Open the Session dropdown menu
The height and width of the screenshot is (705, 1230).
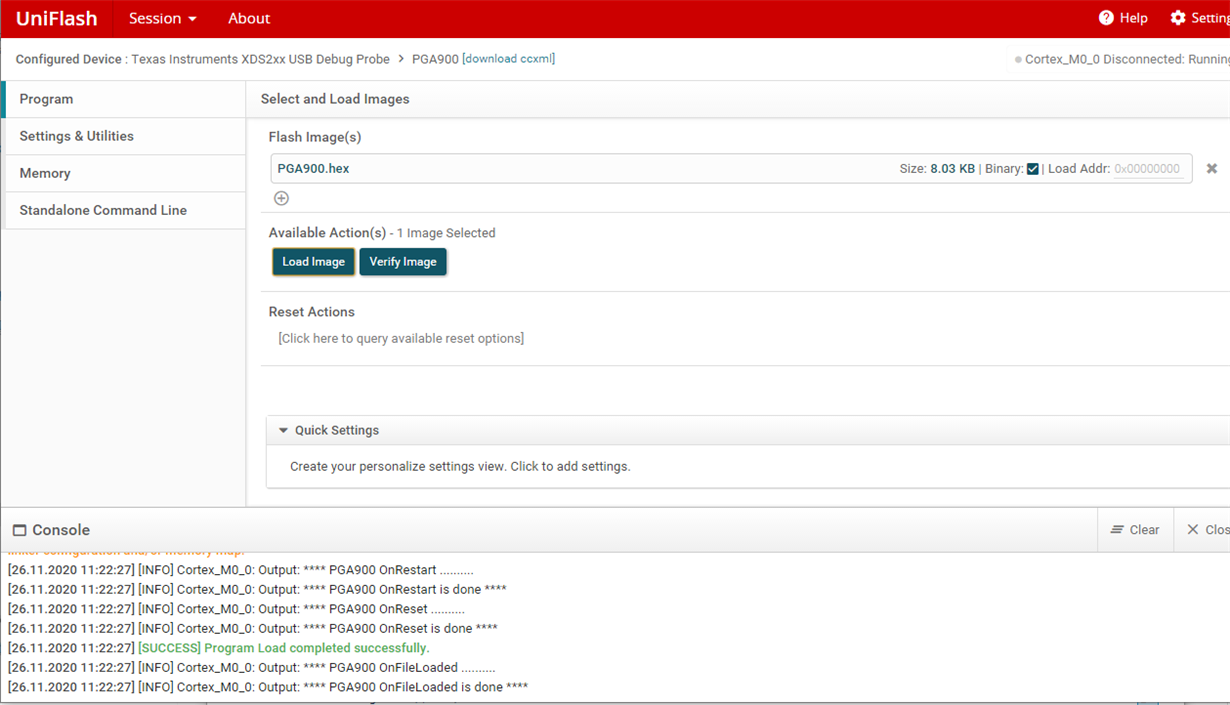pyautogui.click(x=163, y=18)
